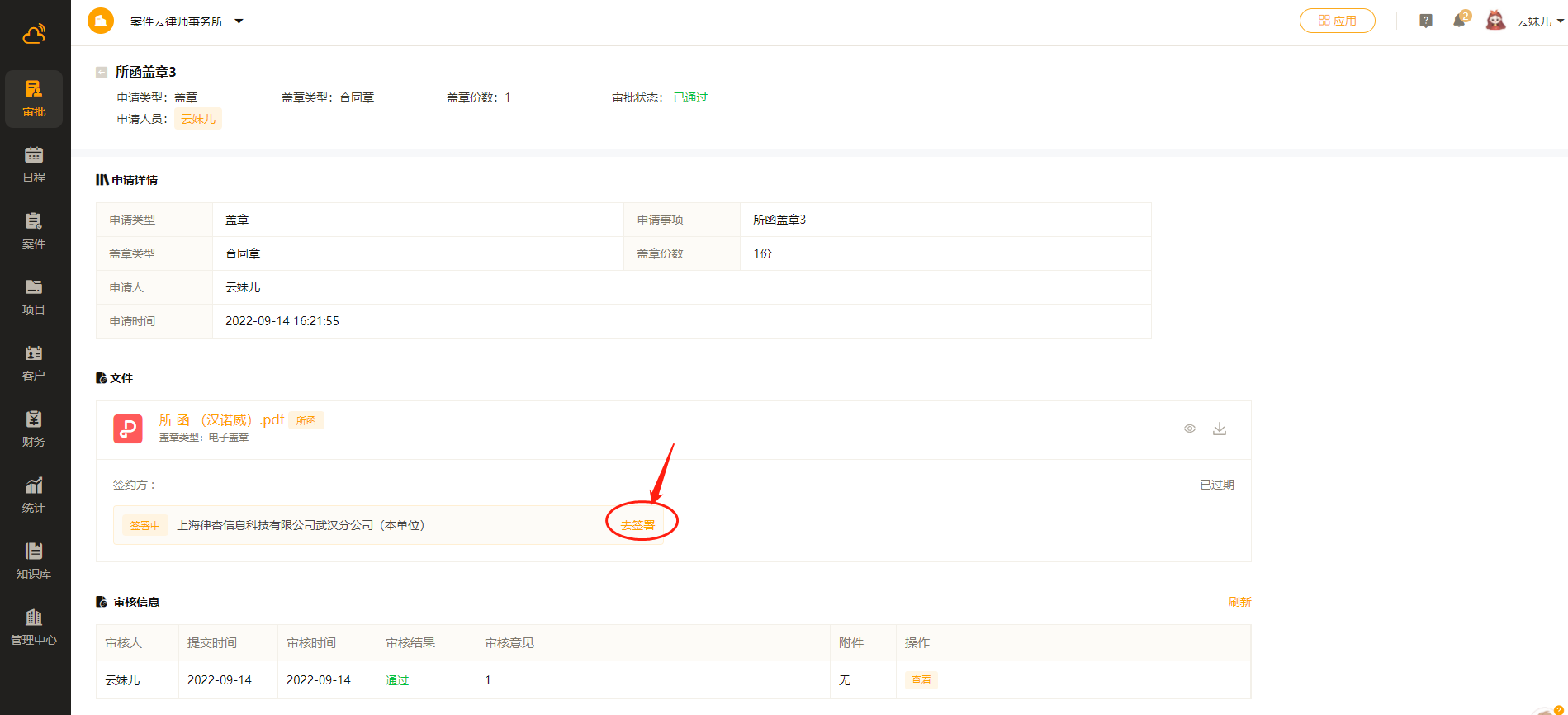The image size is (1568, 715).
Task: Open the 审批 approval section in sidebar
Action: tap(34, 98)
